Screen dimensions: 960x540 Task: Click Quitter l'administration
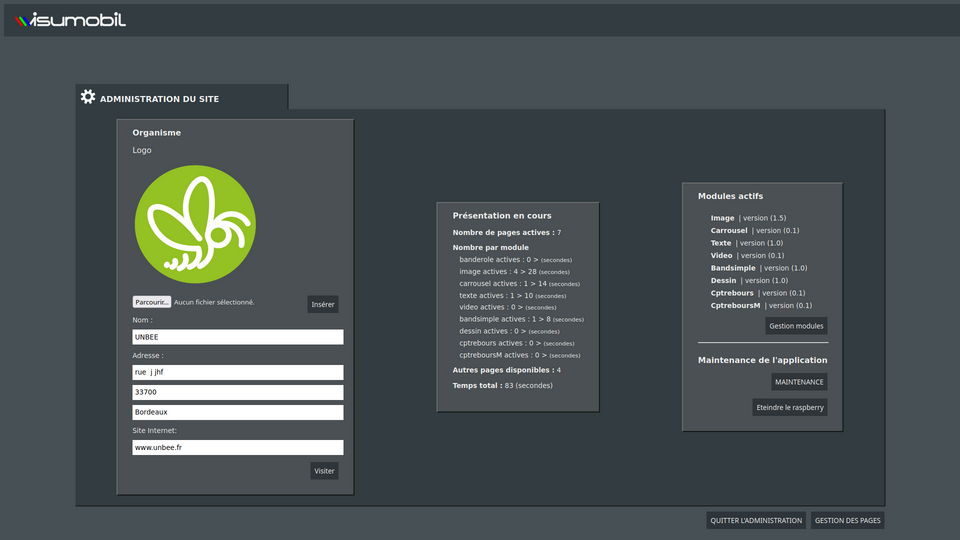click(x=755, y=520)
